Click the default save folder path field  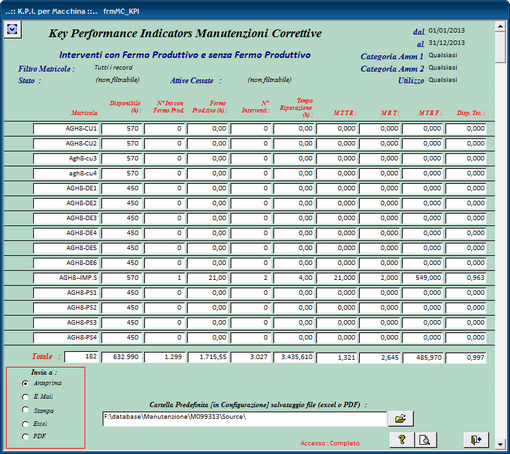coord(244,419)
